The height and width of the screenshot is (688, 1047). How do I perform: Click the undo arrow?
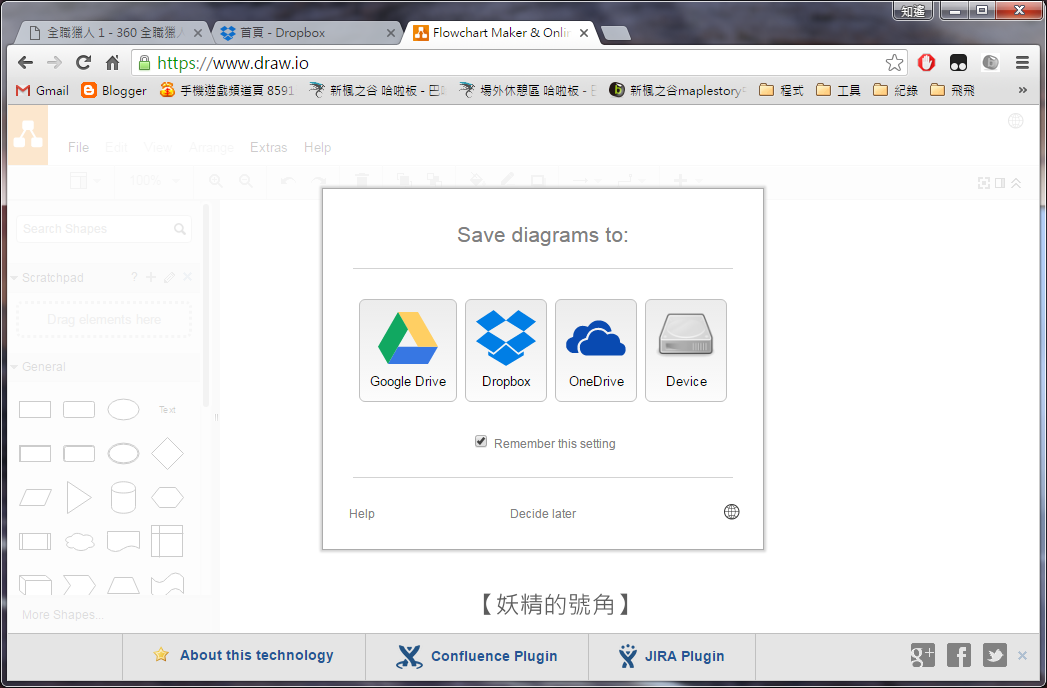click(x=288, y=181)
